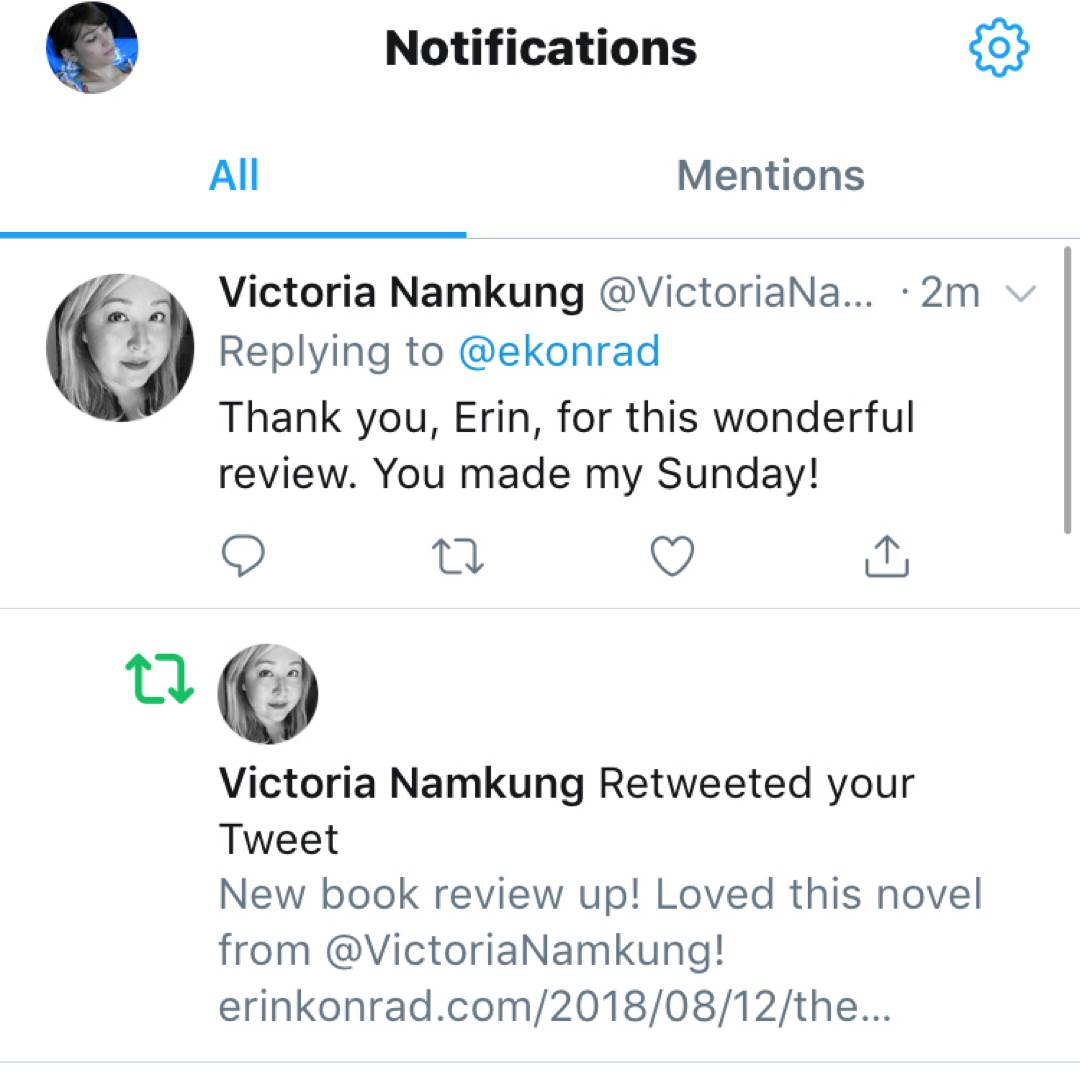This screenshot has width=1080, height=1080.
Task: Tap the reply speech bubble icon
Action: click(x=242, y=557)
